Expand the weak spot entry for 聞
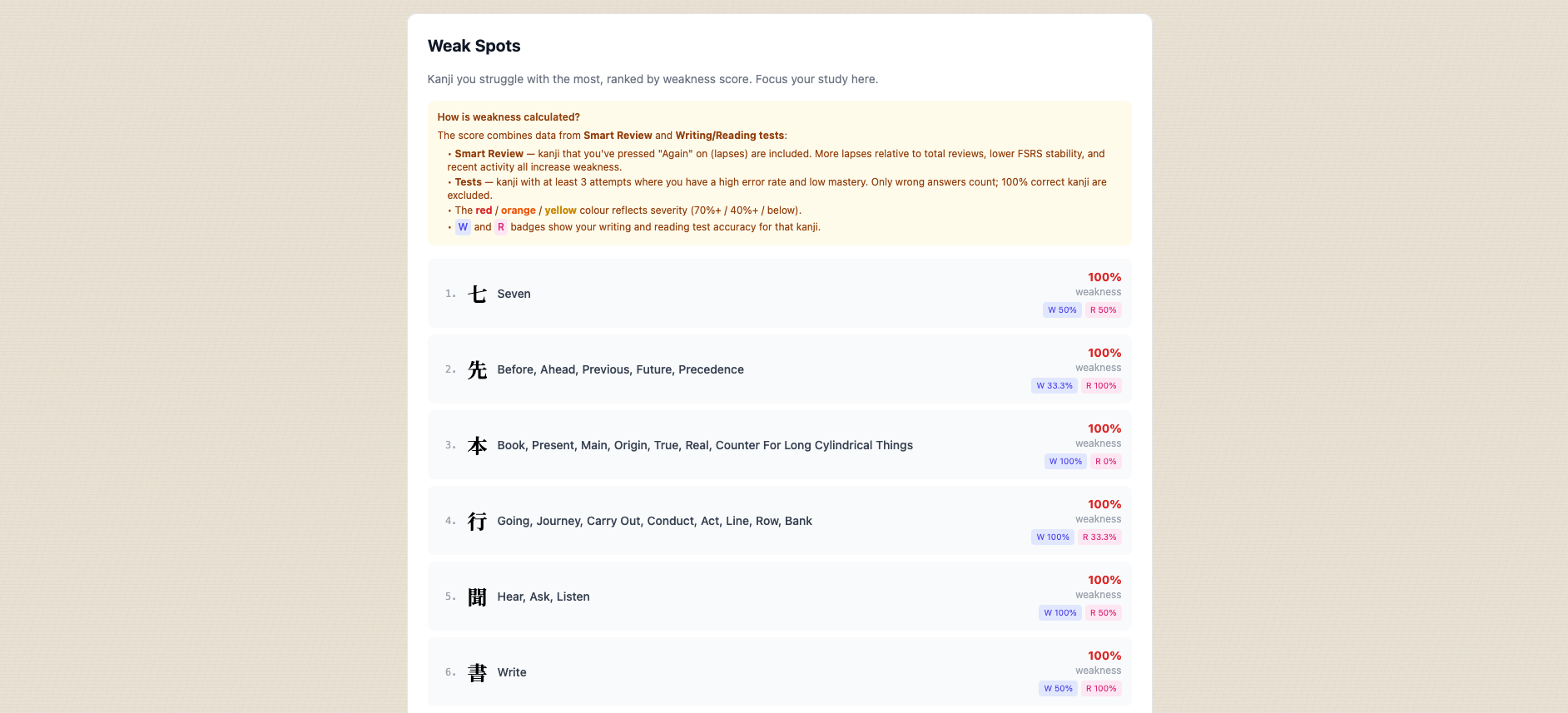This screenshot has height=713, width=1568. point(779,597)
